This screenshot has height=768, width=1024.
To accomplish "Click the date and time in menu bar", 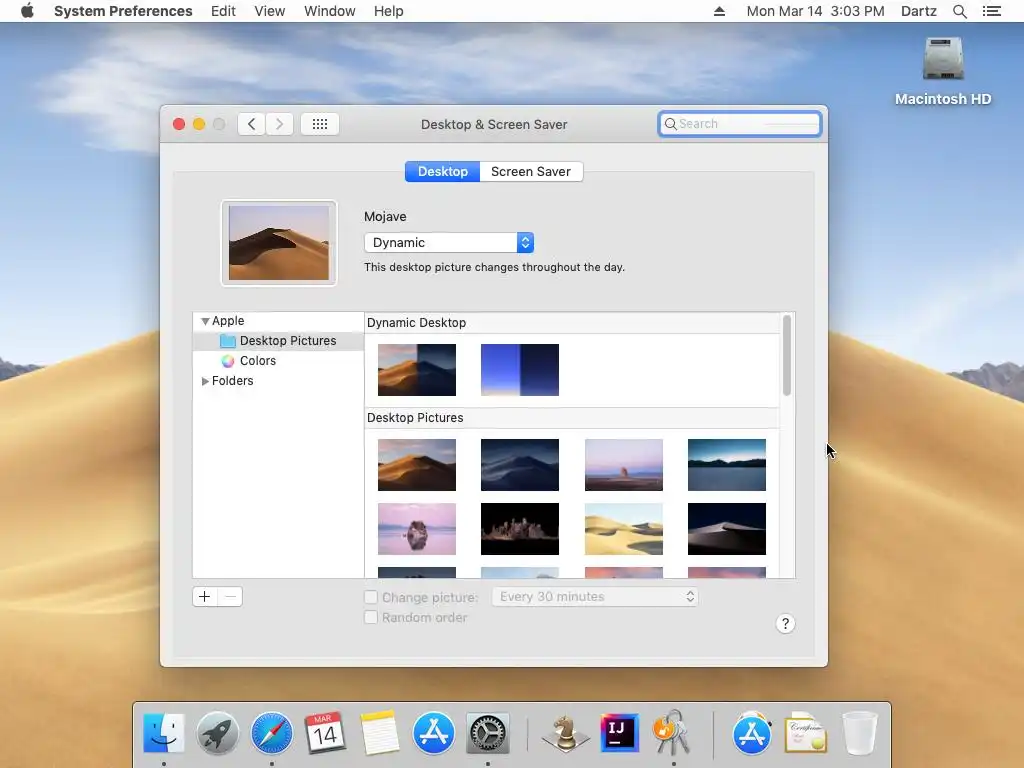I will click(815, 11).
